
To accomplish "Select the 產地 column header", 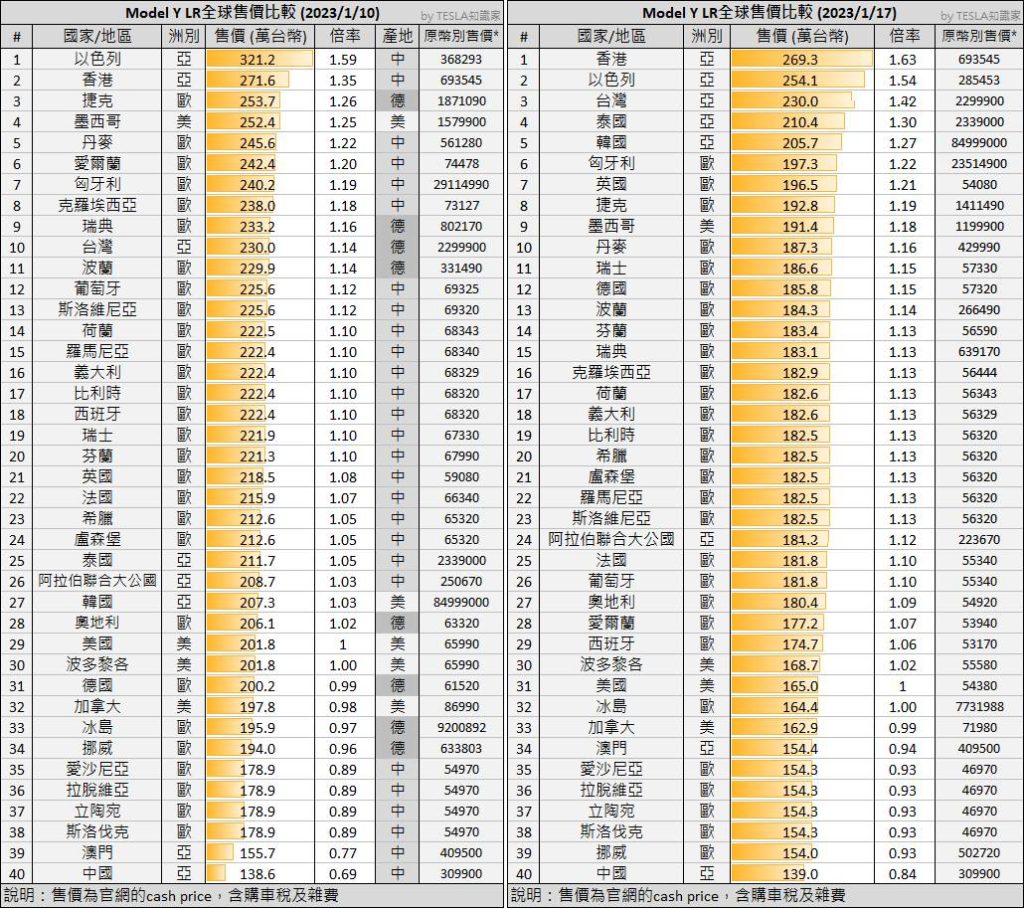I will pyautogui.click(x=397, y=36).
